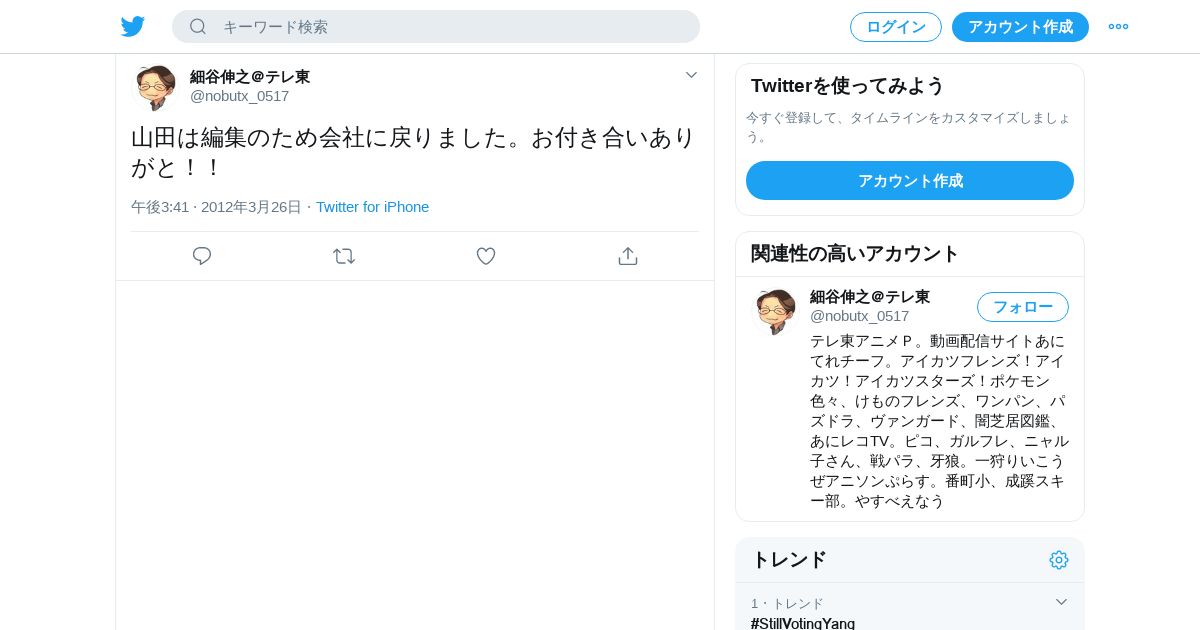The width and height of the screenshot is (1200, 630).
Task: Click the retweet icon under the tweet
Action: [x=344, y=256]
